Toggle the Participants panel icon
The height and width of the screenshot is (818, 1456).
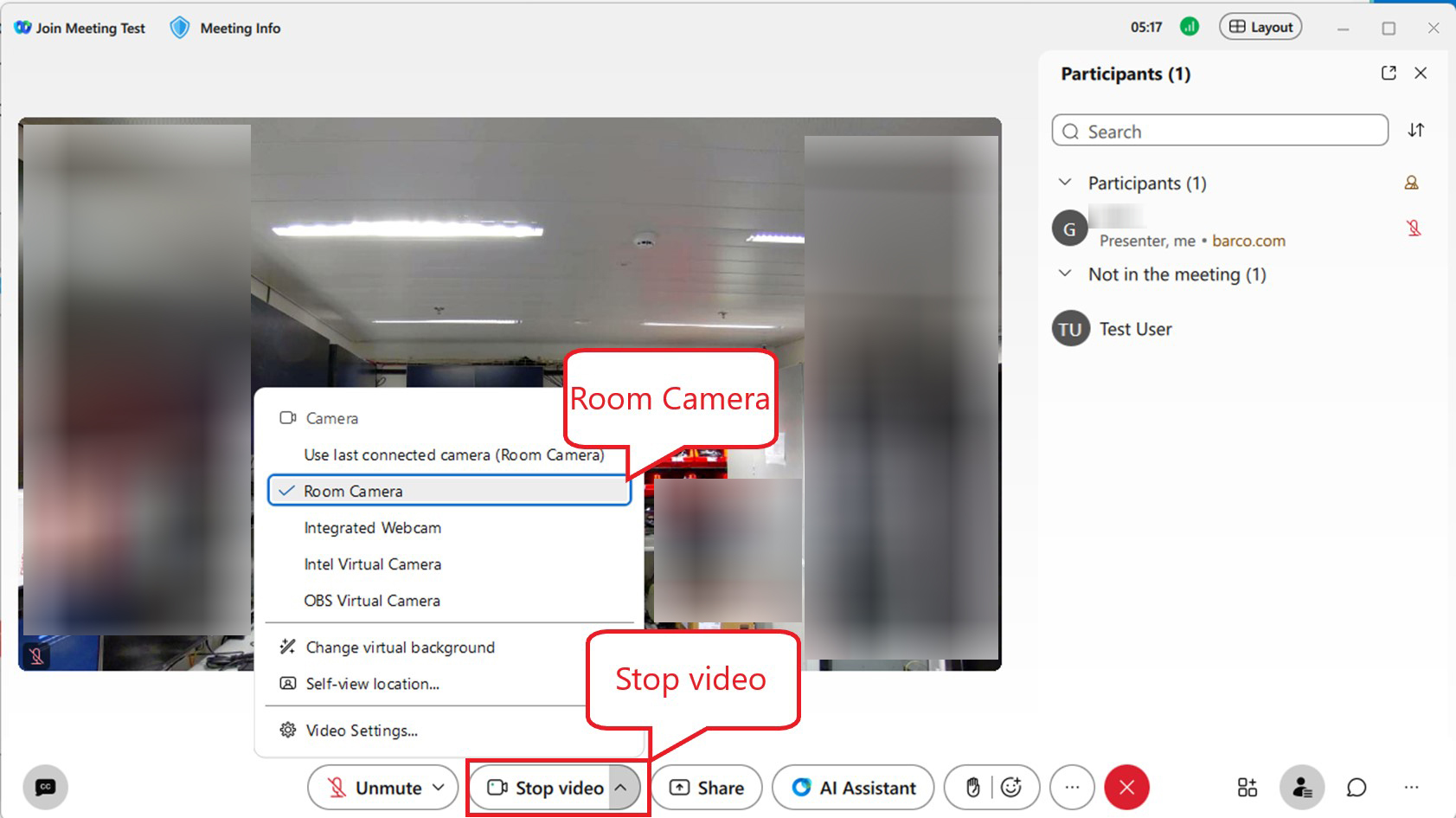tap(1302, 788)
